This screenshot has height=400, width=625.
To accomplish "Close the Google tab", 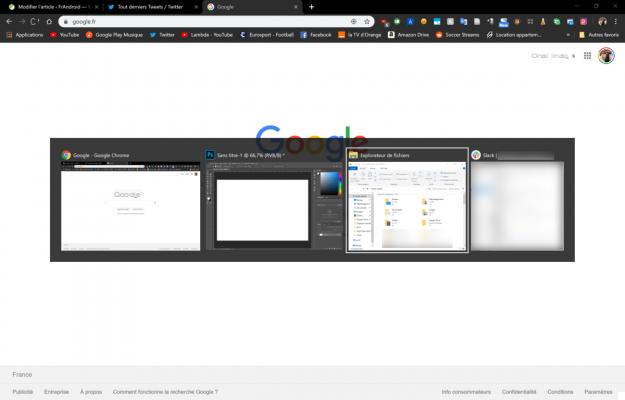I will (x=295, y=7).
